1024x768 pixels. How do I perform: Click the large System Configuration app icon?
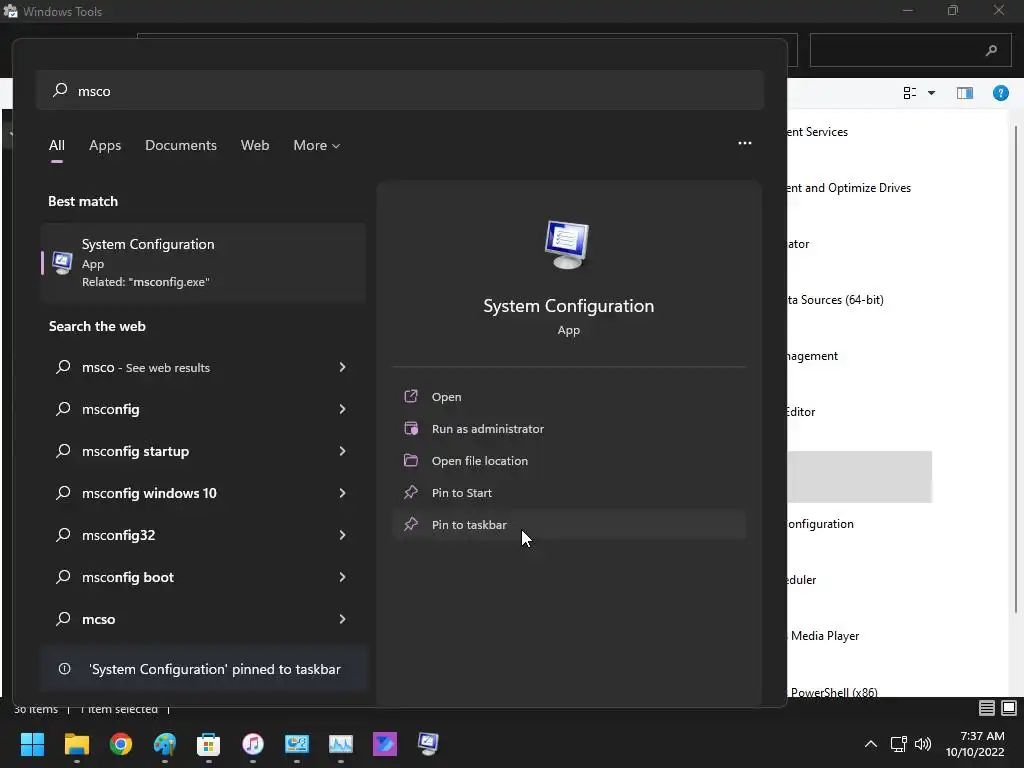tap(568, 245)
